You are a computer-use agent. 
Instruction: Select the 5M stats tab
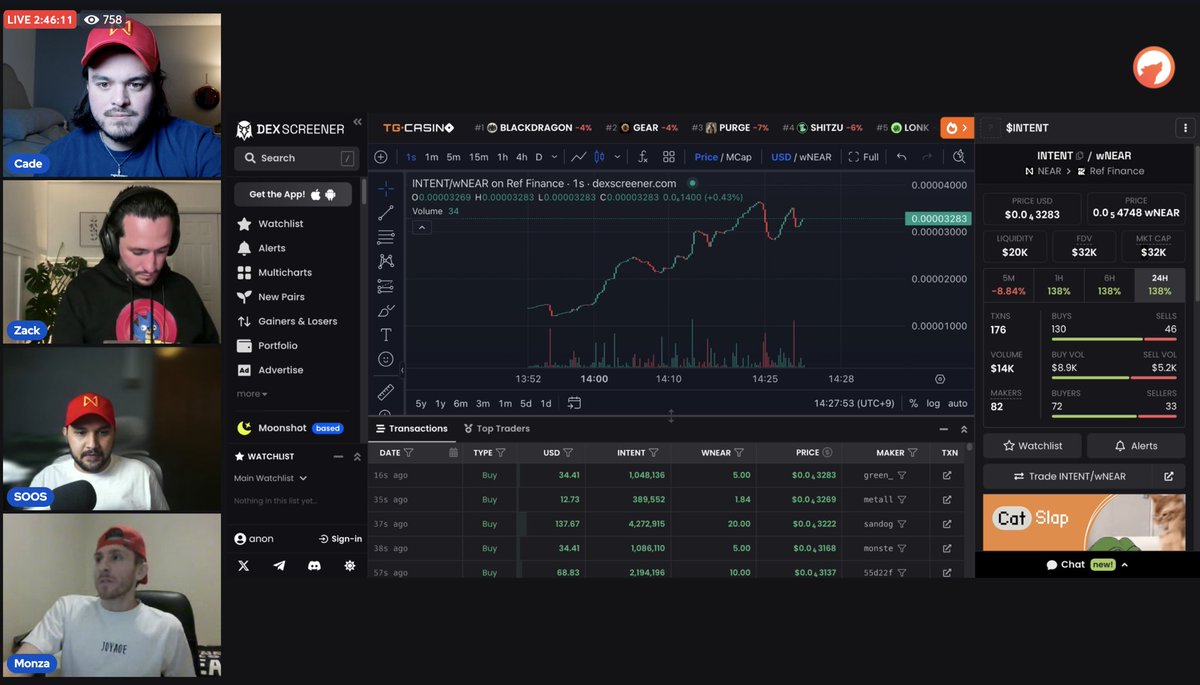pyautogui.click(x=1009, y=285)
